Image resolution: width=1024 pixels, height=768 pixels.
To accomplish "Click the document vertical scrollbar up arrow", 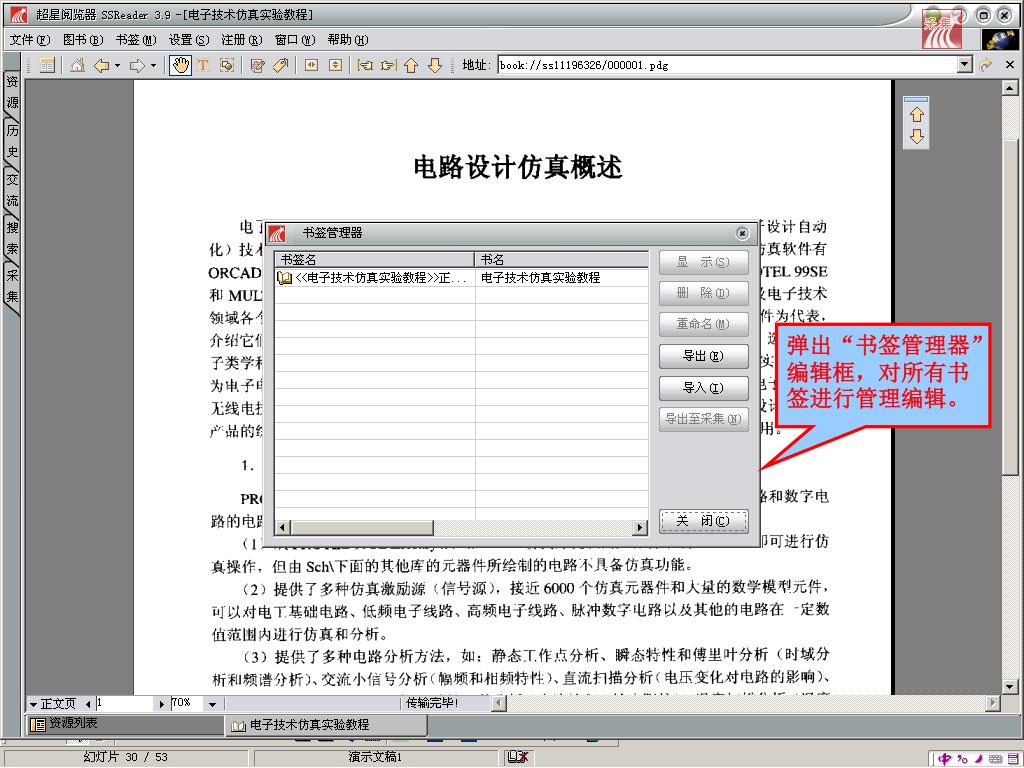I will (1010, 88).
